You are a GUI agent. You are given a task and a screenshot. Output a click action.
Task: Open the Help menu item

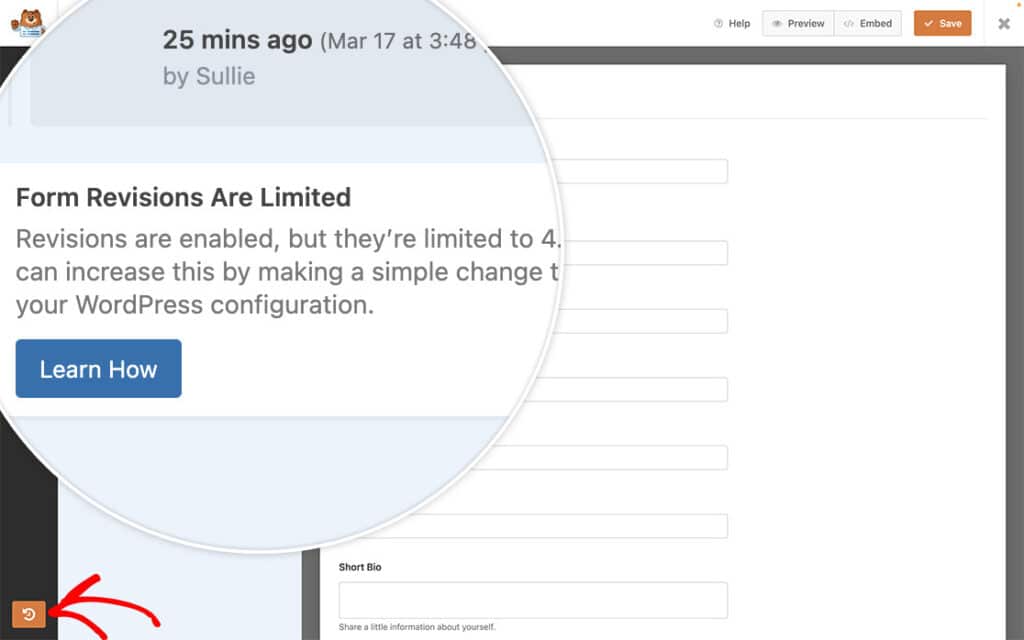pos(732,23)
